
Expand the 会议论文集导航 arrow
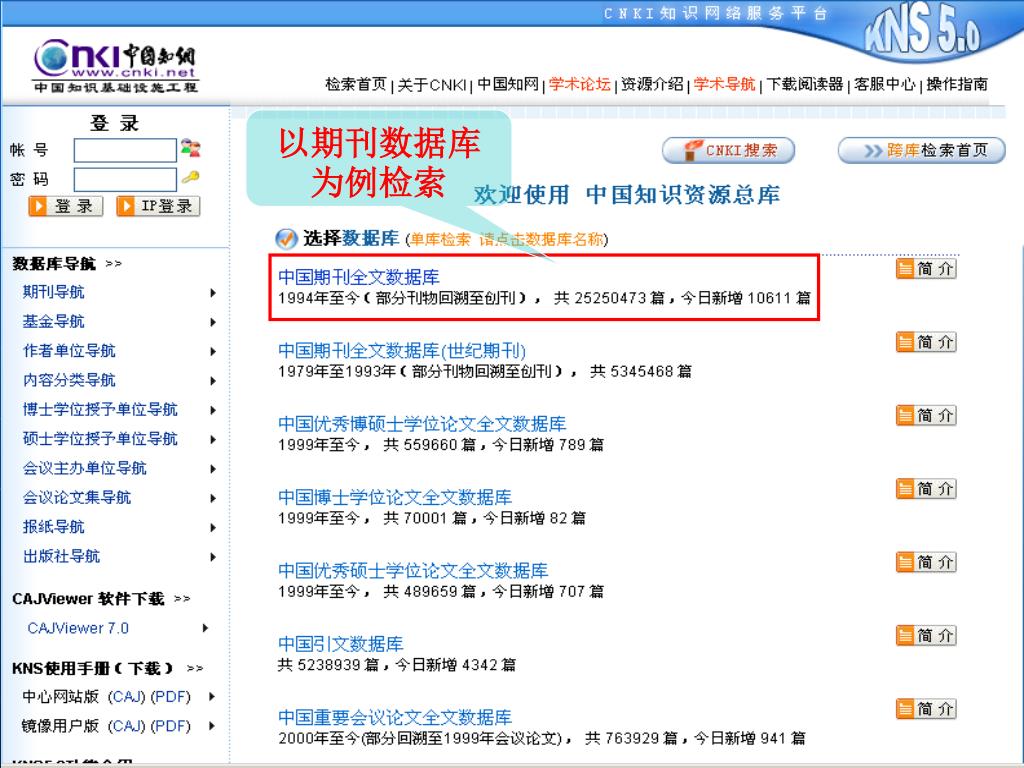(x=213, y=498)
